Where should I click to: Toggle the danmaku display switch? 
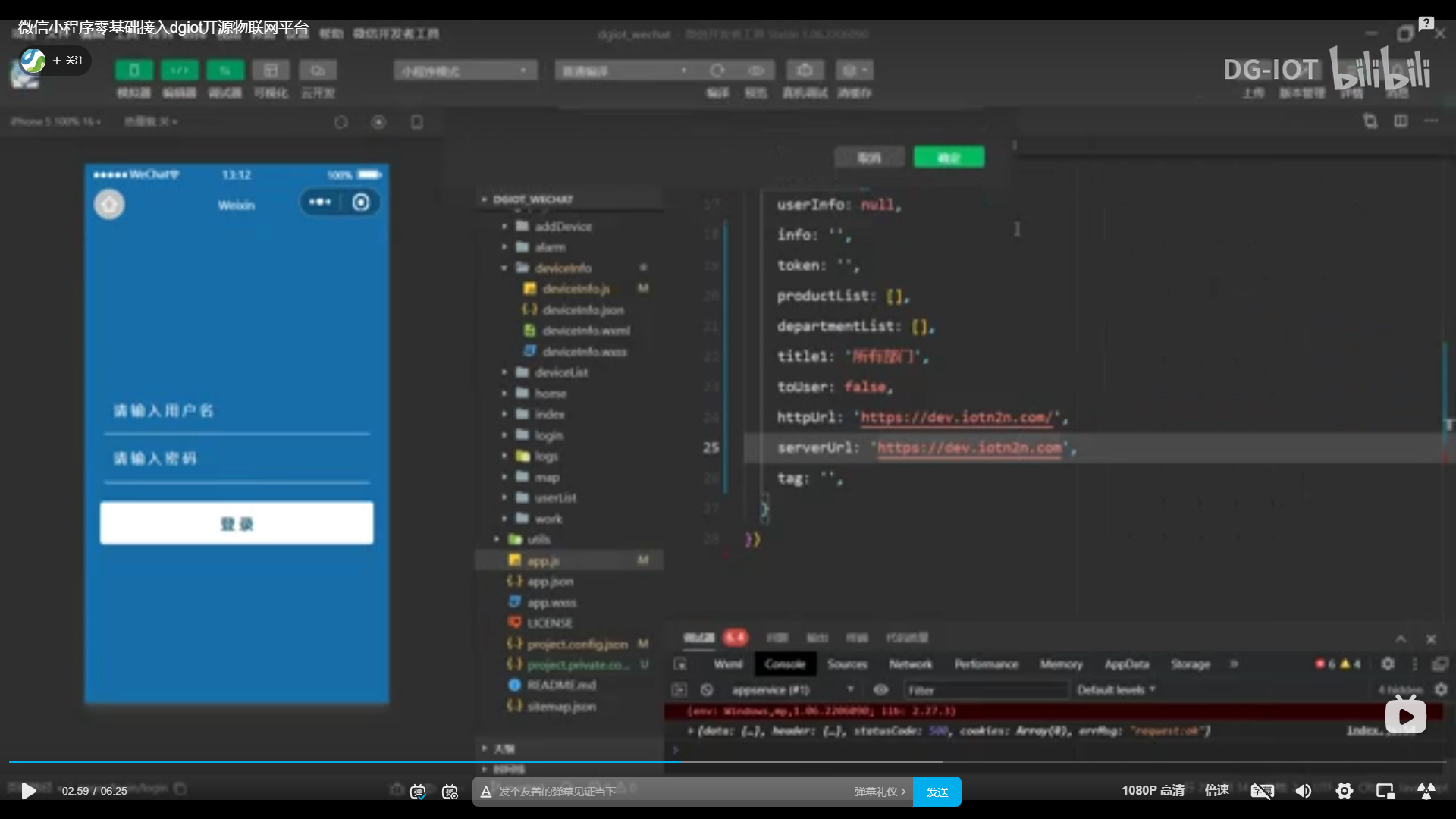(418, 792)
